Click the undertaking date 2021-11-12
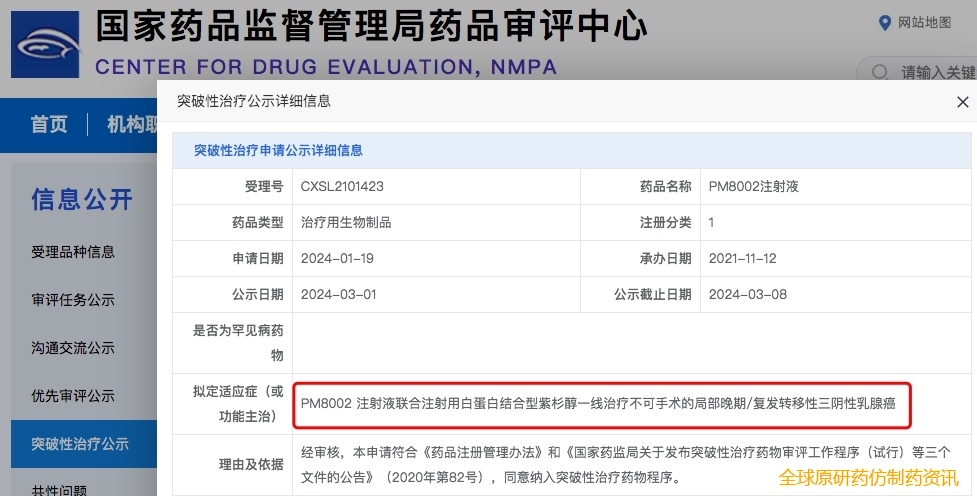977x496 pixels. pos(743,259)
